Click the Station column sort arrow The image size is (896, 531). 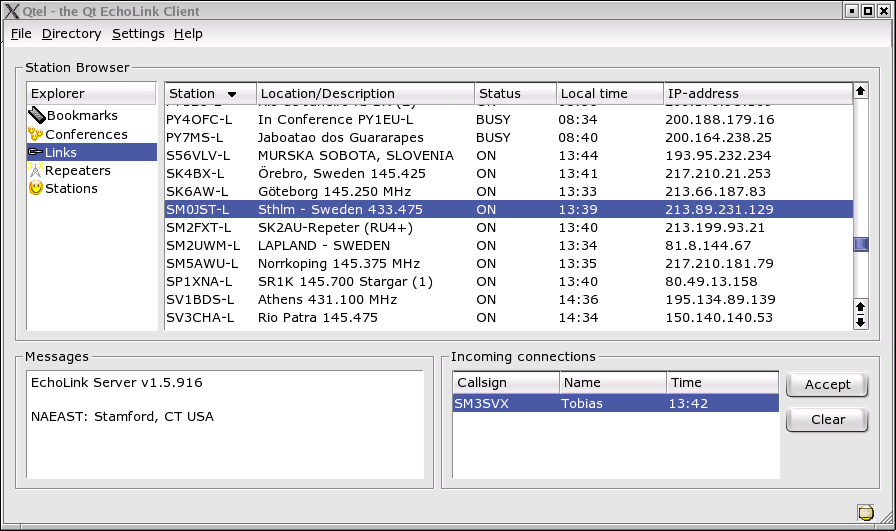(232, 94)
